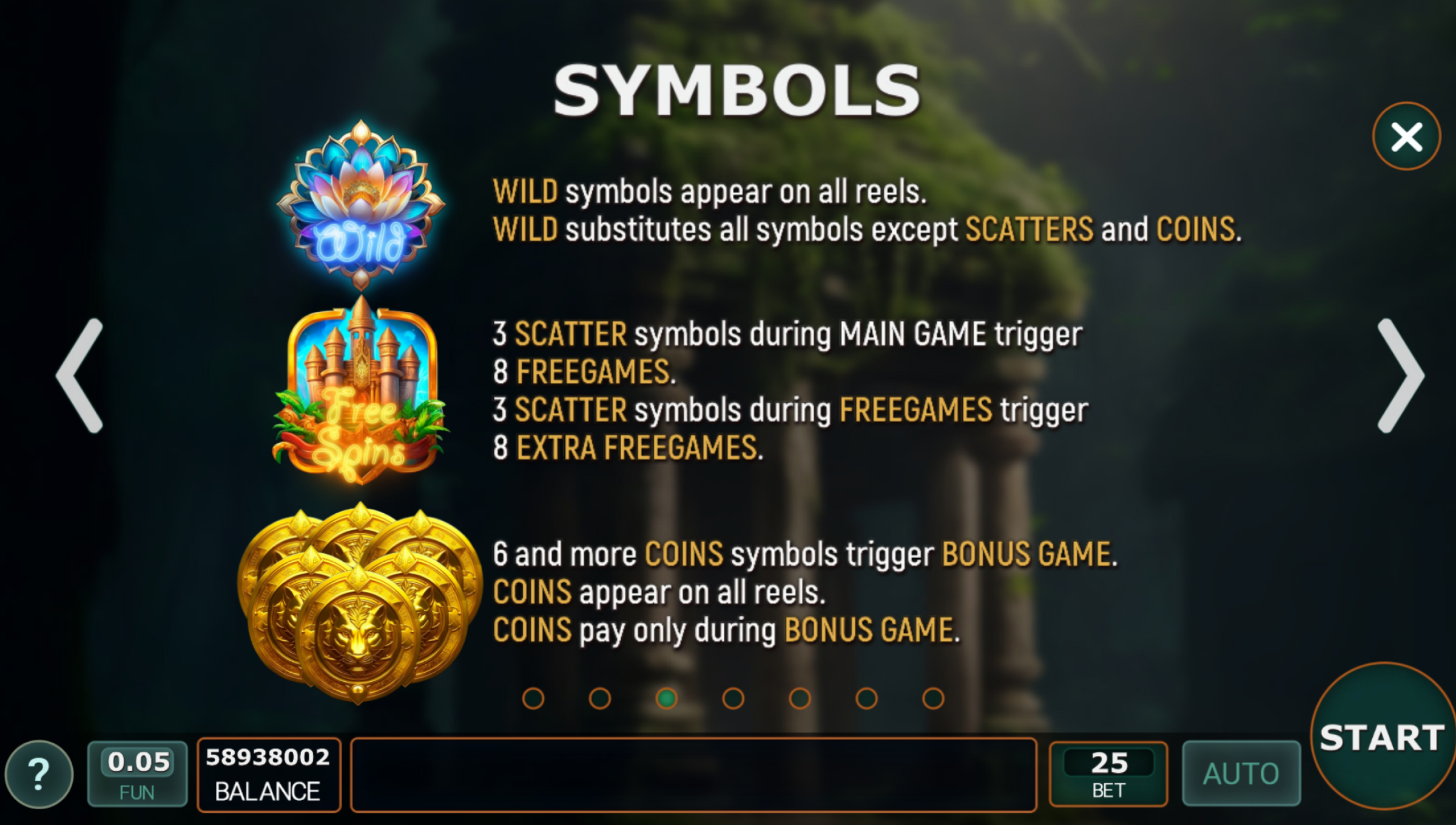Jump to the fifth page dot
Image resolution: width=1456 pixels, height=825 pixels.
[800, 698]
